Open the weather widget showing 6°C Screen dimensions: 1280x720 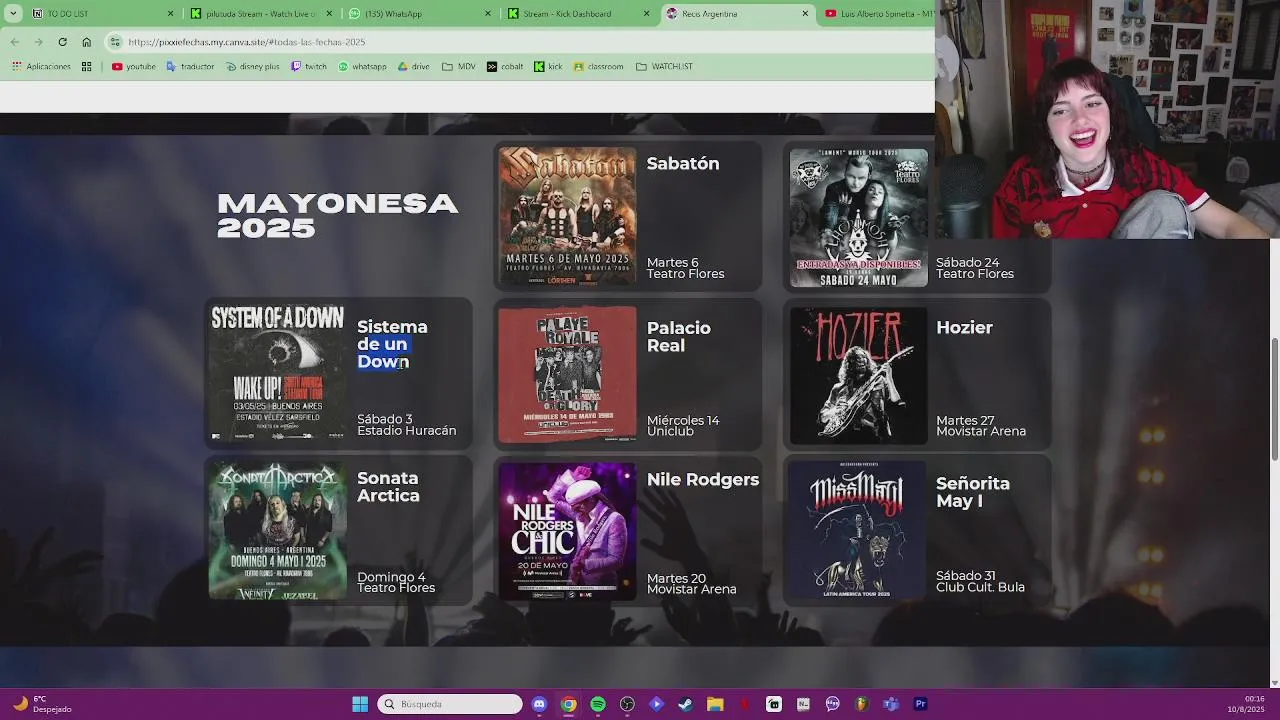[42, 704]
